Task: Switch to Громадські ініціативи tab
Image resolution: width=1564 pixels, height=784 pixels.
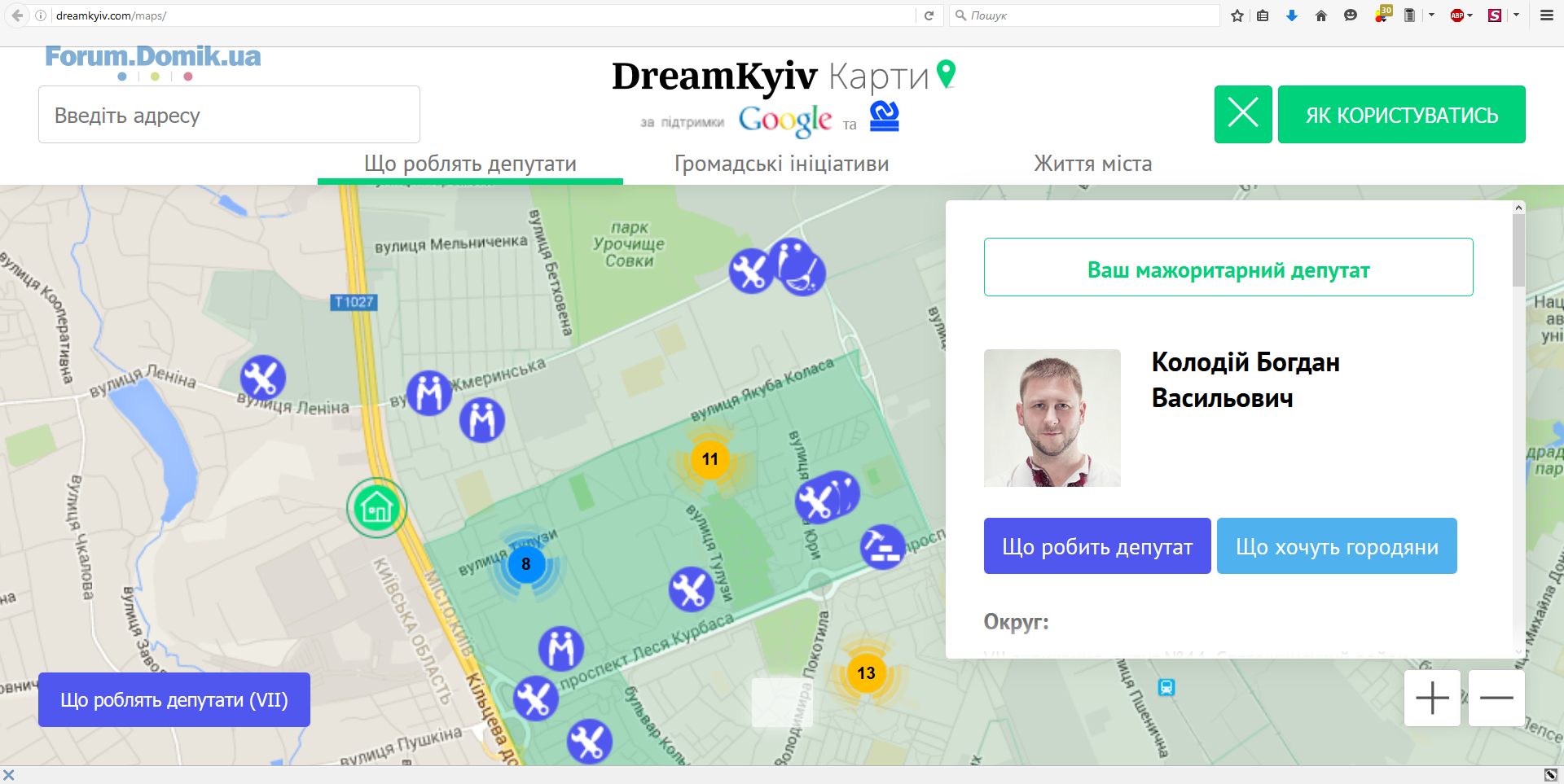Action: (x=781, y=164)
